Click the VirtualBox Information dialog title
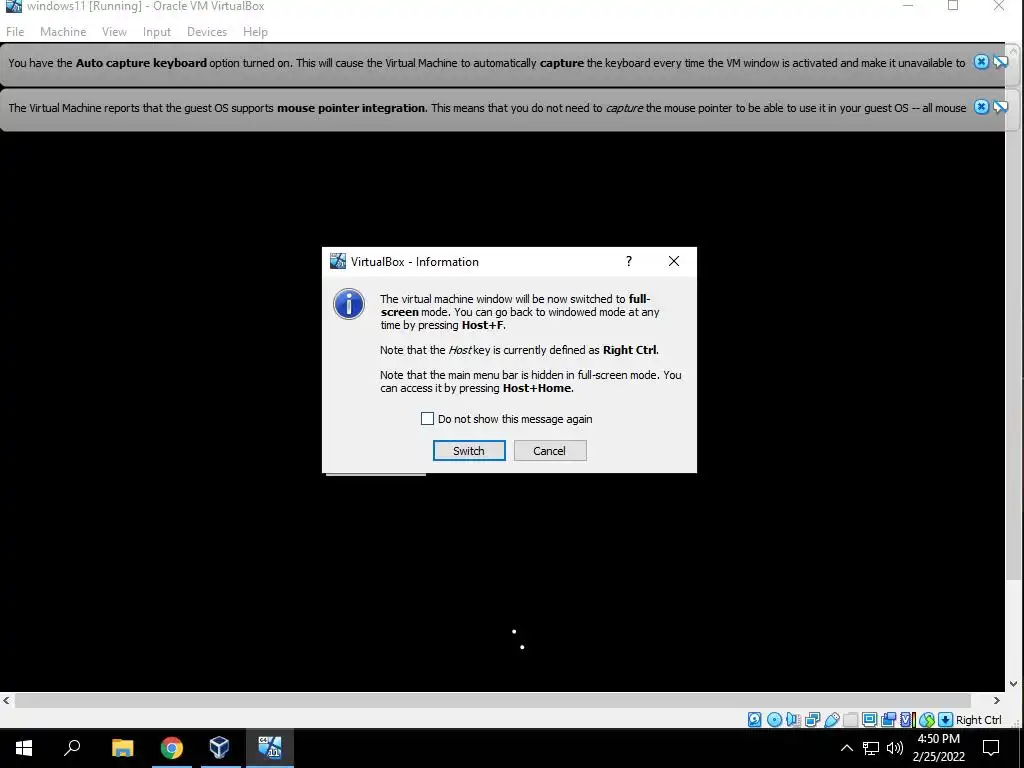This screenshot has height=768, width=1024. pos(415,262)
